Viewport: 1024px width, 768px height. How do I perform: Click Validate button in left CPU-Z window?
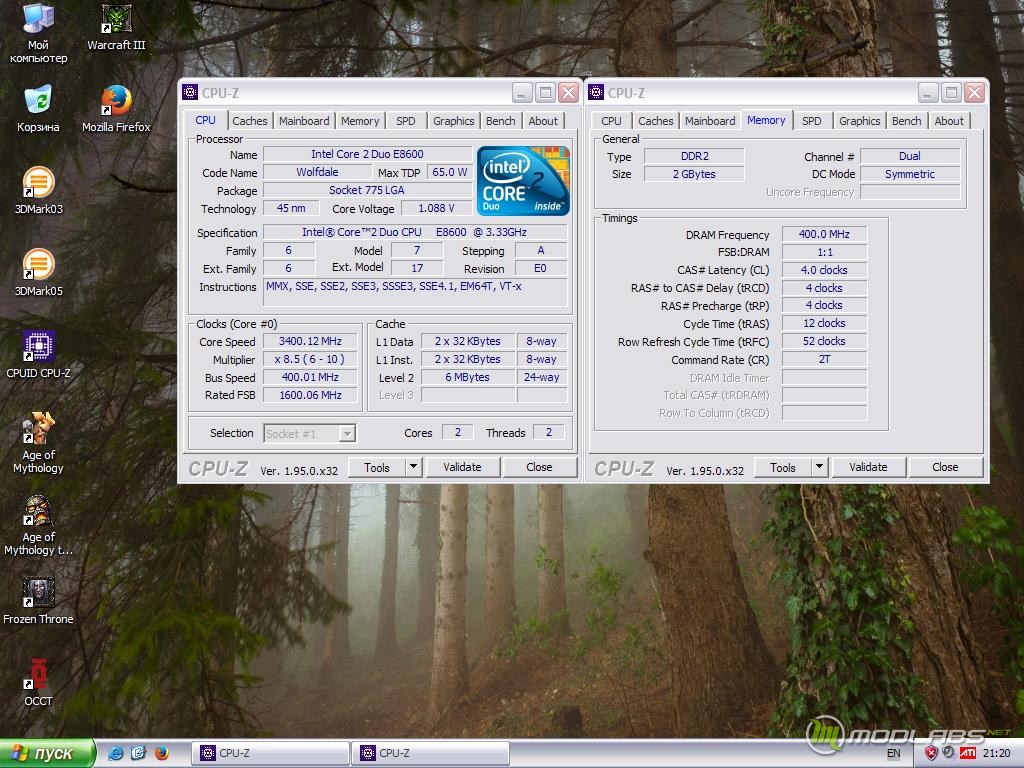tap(462, 467)
